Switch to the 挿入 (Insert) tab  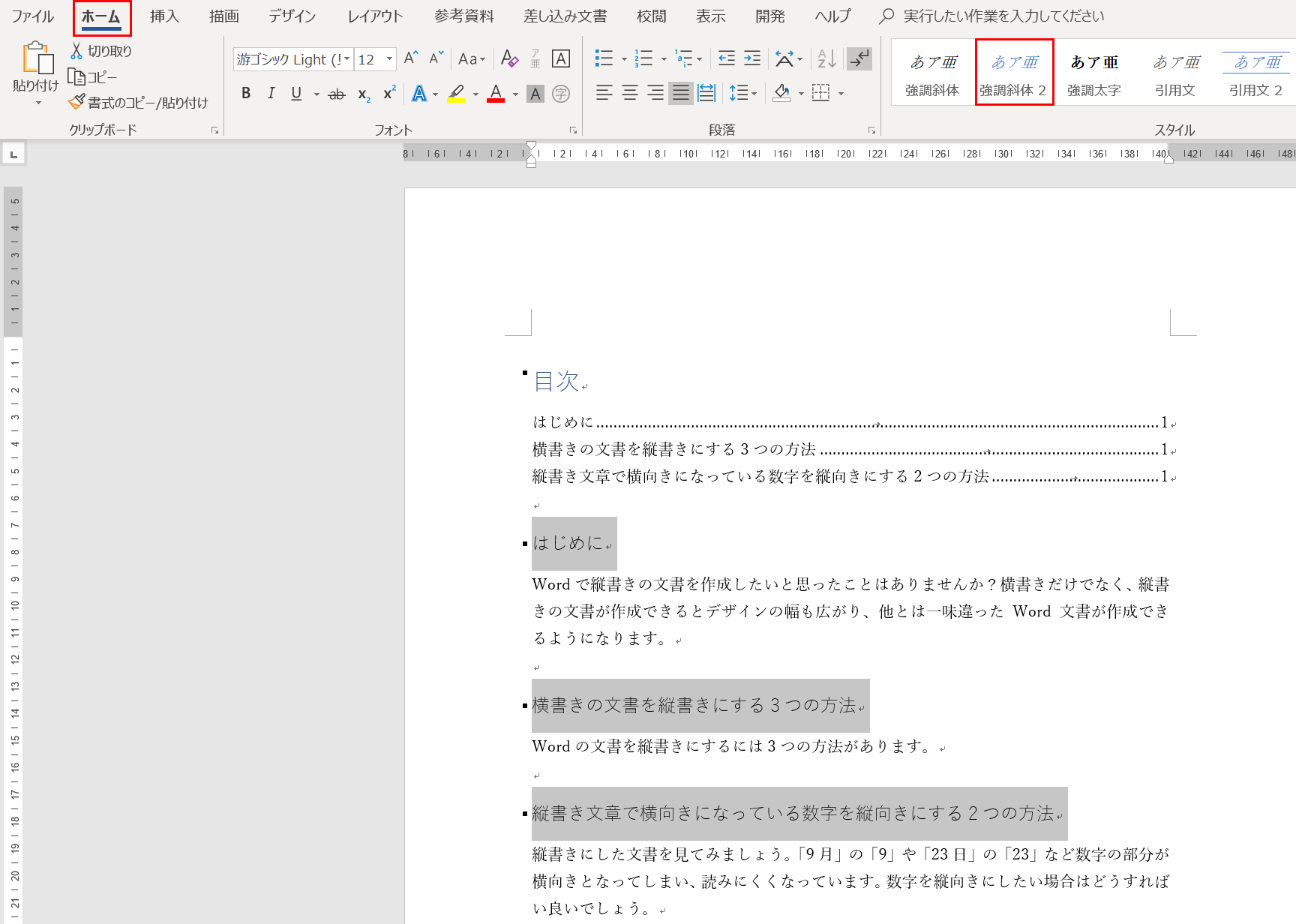[x=164, y=16]
